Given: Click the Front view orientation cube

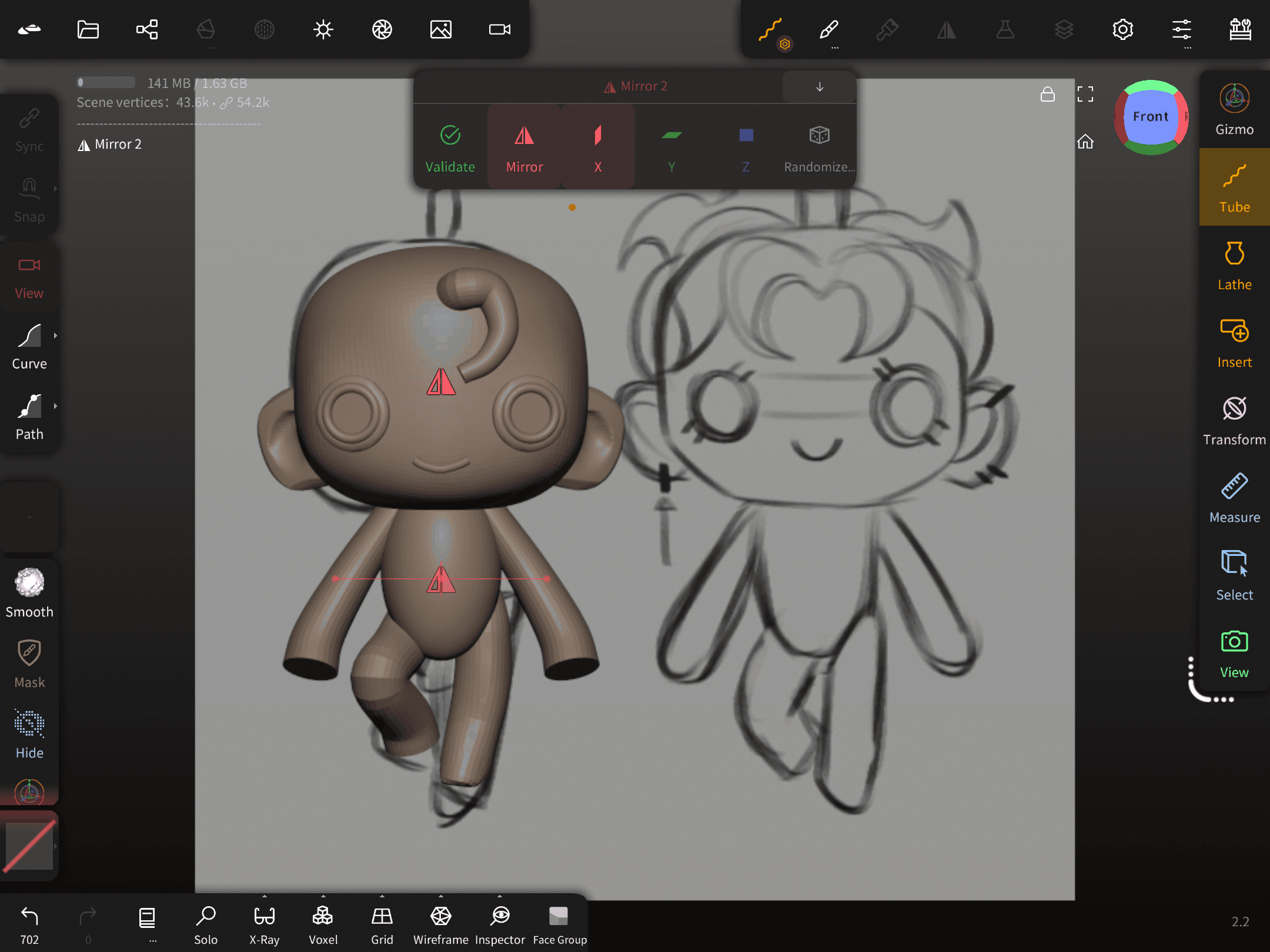Looking at the screenshot, I should [x=1151, y=117].
